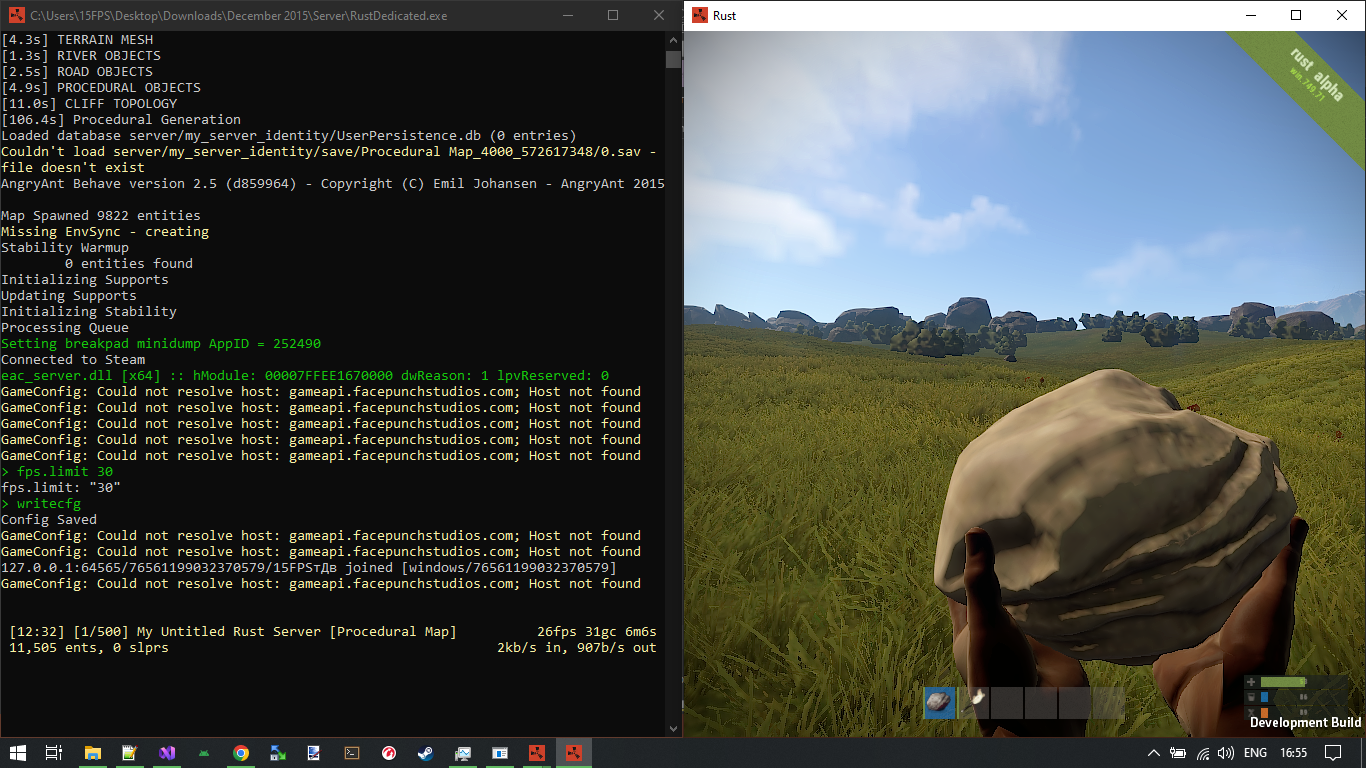Switch to the Rust game taskbar button
Image resolution: width=1366 pixels, height=768 pixels.
coord(574,753)
